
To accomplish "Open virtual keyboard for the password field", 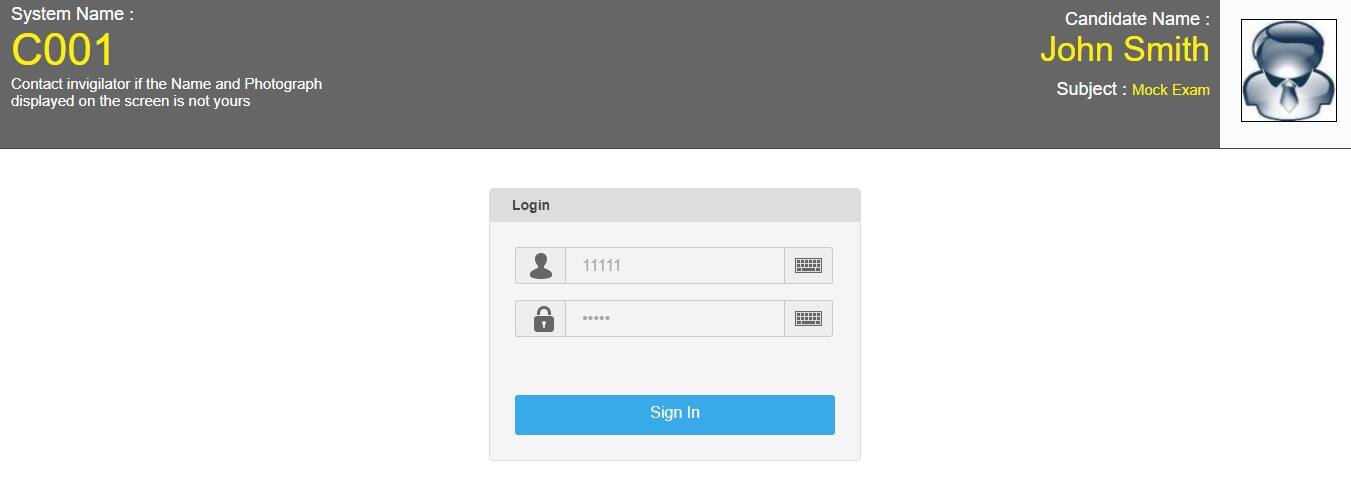I will (808, 319).
